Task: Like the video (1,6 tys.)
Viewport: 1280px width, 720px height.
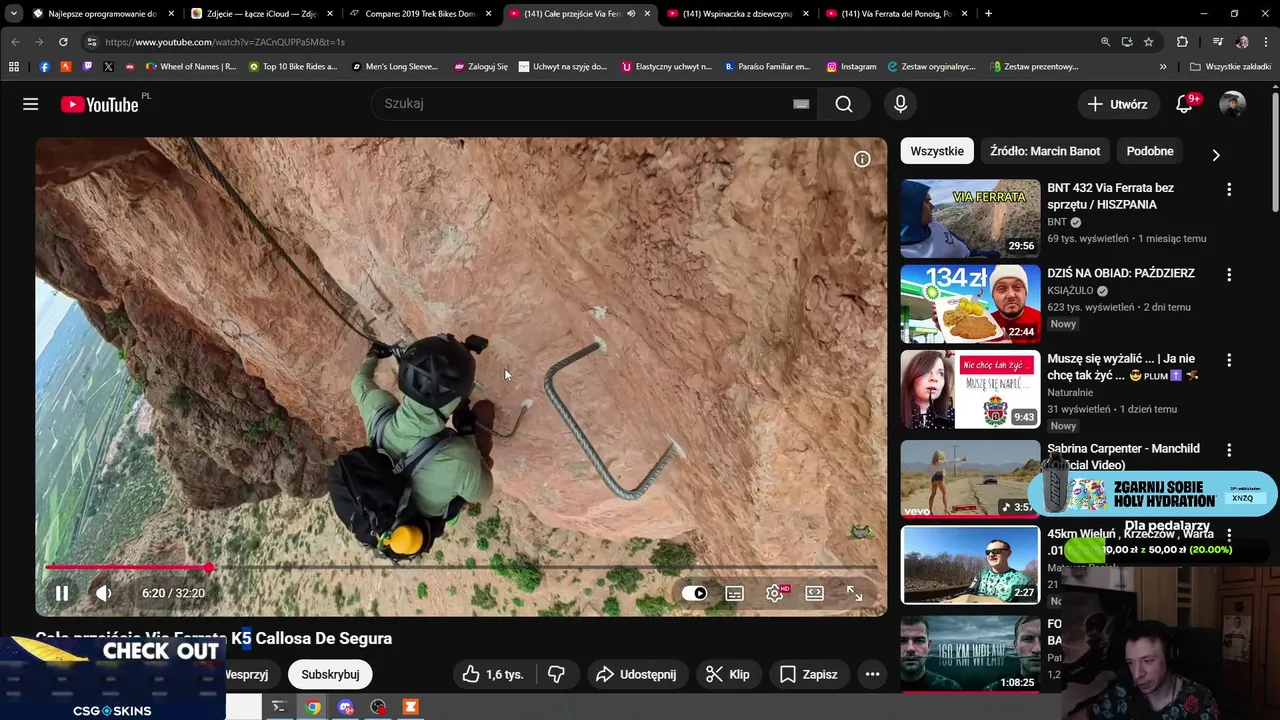Action: pos(493,674)
